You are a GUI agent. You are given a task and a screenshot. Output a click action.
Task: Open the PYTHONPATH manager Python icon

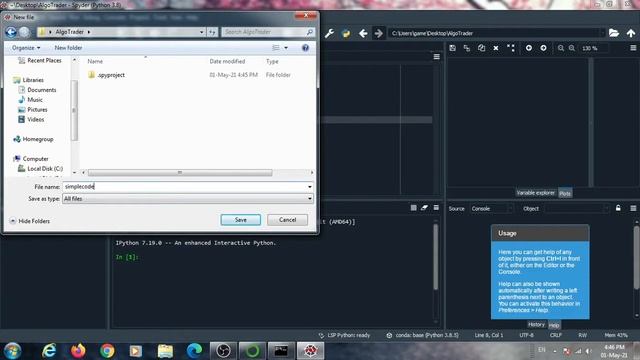pyautogui.click(x=346, y=33)
